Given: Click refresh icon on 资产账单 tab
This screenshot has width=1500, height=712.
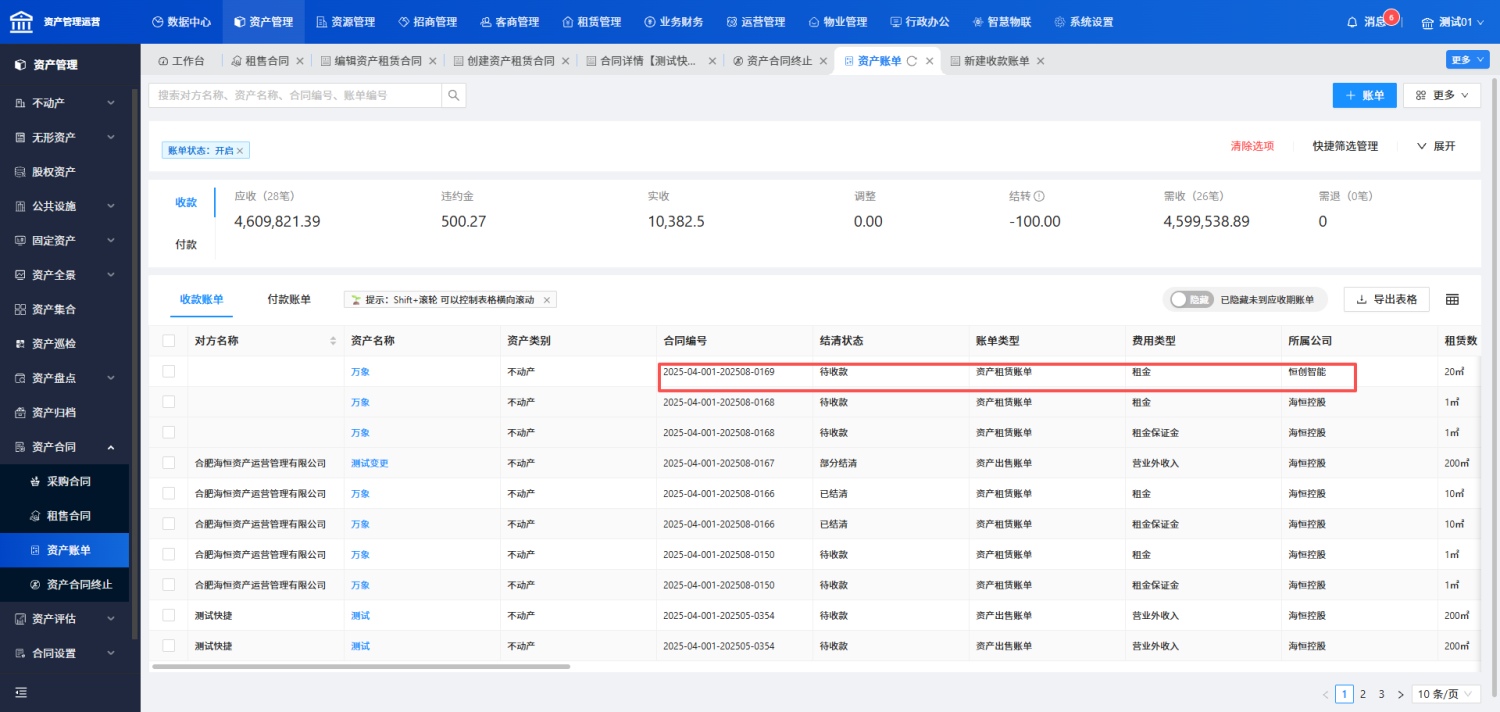Looking at the screenshot, I should pos(911,61).
